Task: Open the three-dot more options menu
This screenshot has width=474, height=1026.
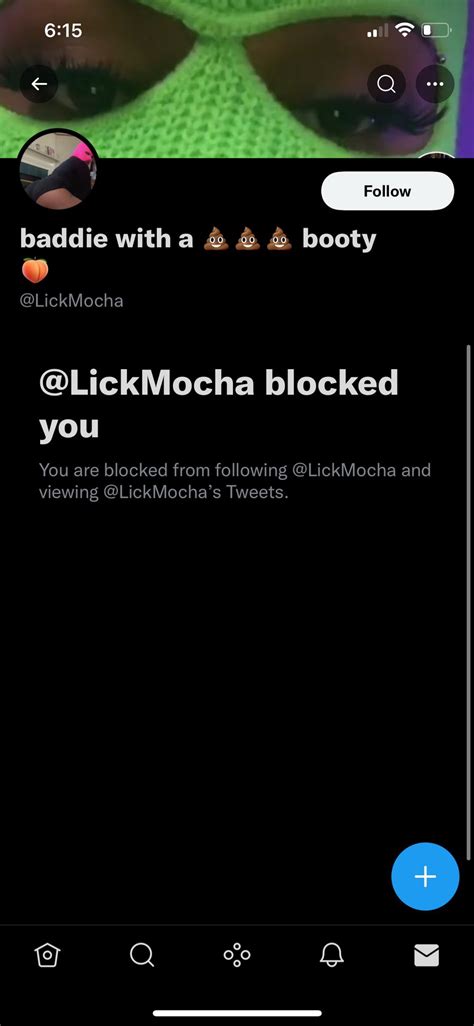Action: pyautogui.click(x=435, y=84)
